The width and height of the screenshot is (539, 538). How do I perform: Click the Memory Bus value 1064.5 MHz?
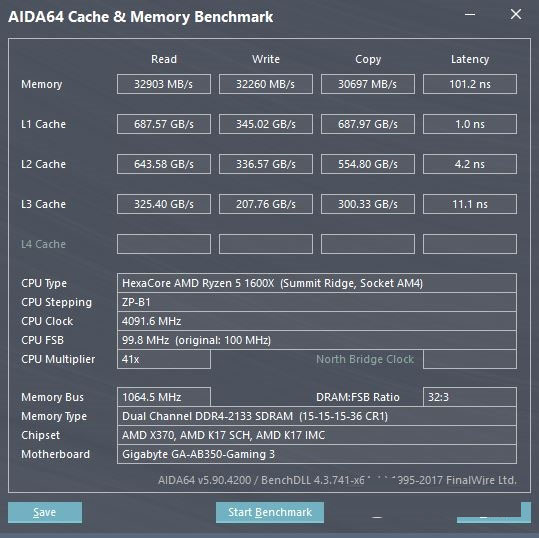tap(164, 397)
